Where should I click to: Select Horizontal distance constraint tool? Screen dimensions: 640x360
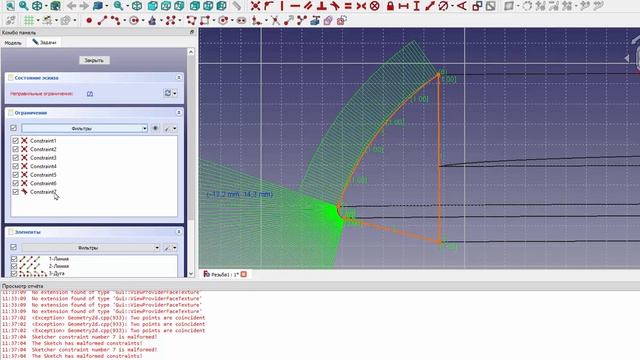403,6
